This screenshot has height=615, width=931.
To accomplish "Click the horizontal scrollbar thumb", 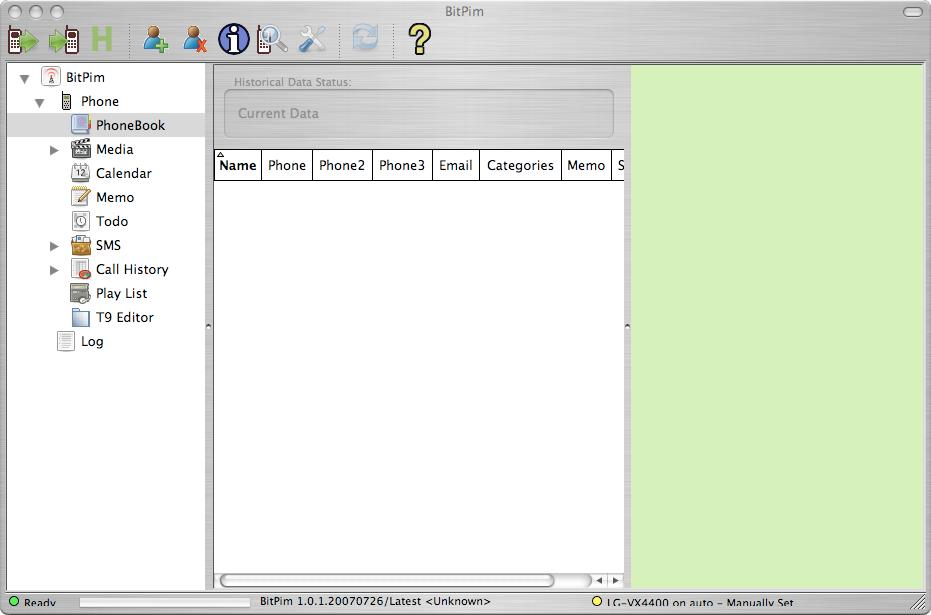I will [x=387, y=580].
